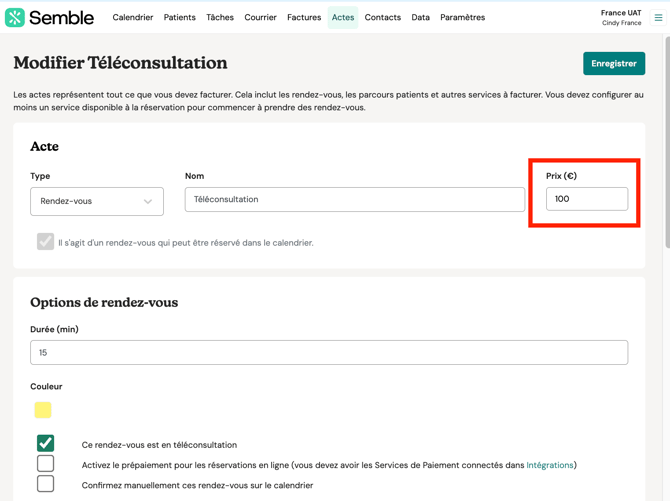This screenshot has width=670, height=501.
Task: Click the Durée (min) input field
Action: click(329, 352)
